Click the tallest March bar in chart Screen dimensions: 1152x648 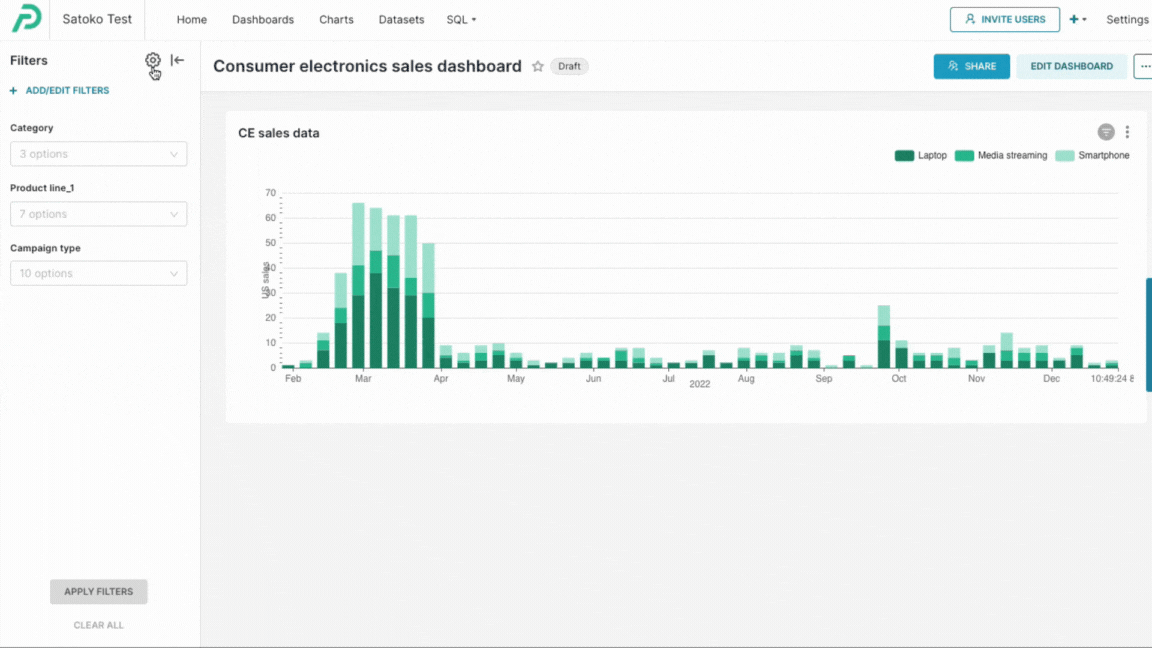(x=358, y=290)
